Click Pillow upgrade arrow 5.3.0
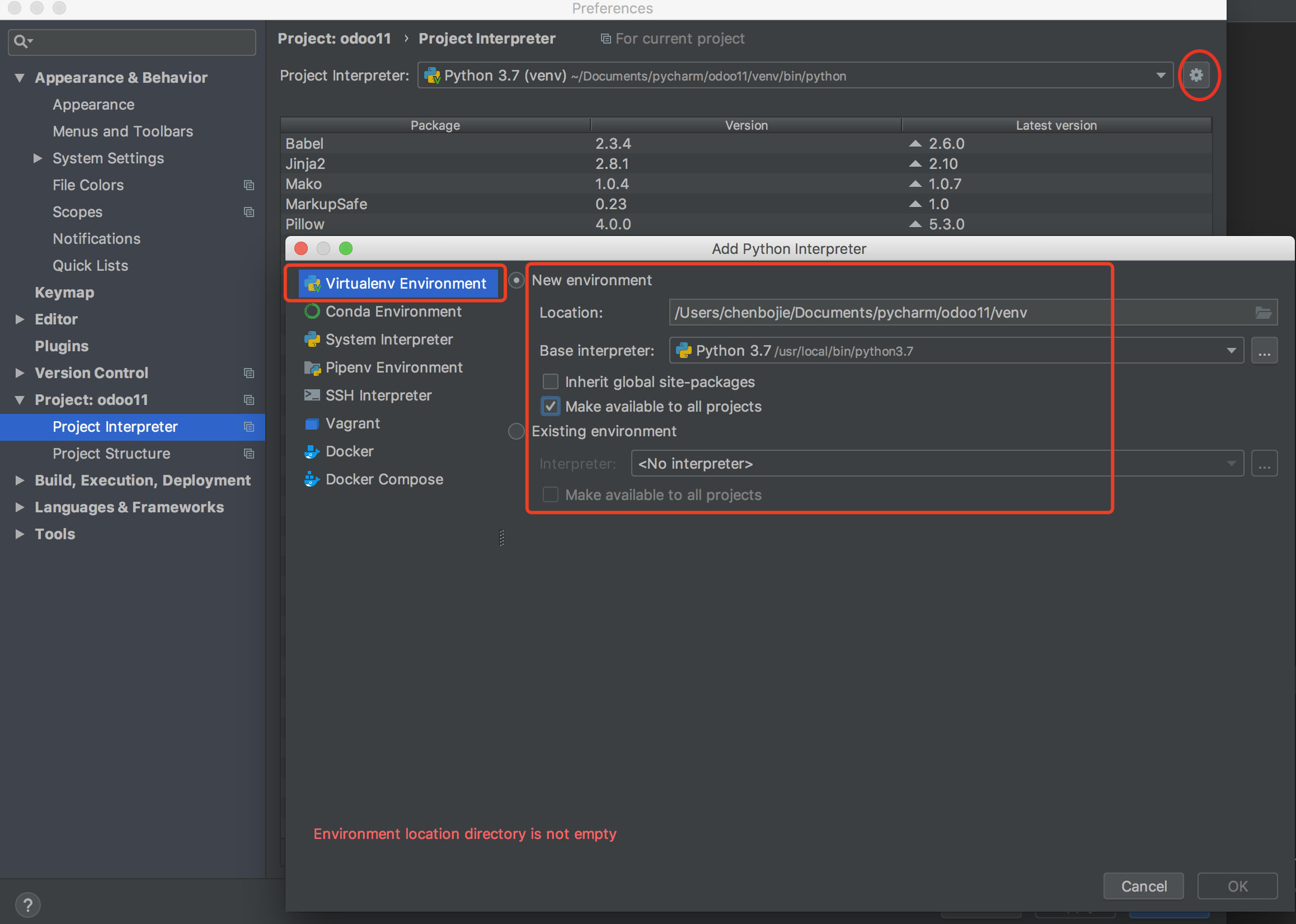The image size is (1296, 924). pos(915,224)
